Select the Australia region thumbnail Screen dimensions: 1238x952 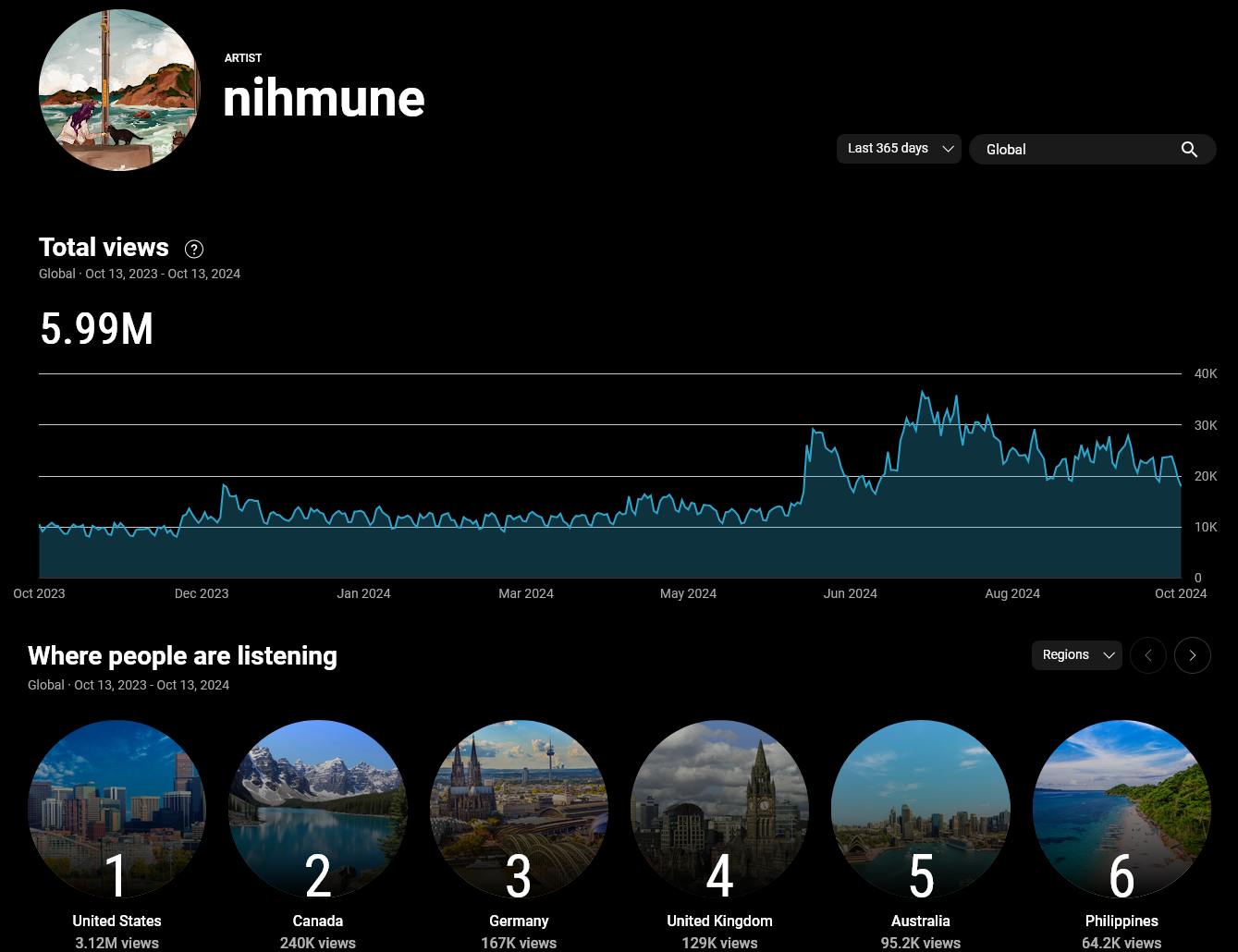(x=921, y=809)
